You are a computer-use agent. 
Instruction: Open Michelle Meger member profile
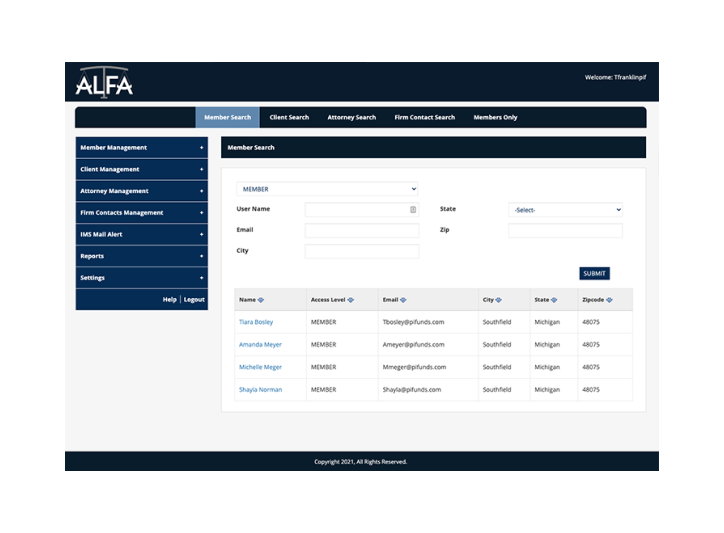coord(260,367)
